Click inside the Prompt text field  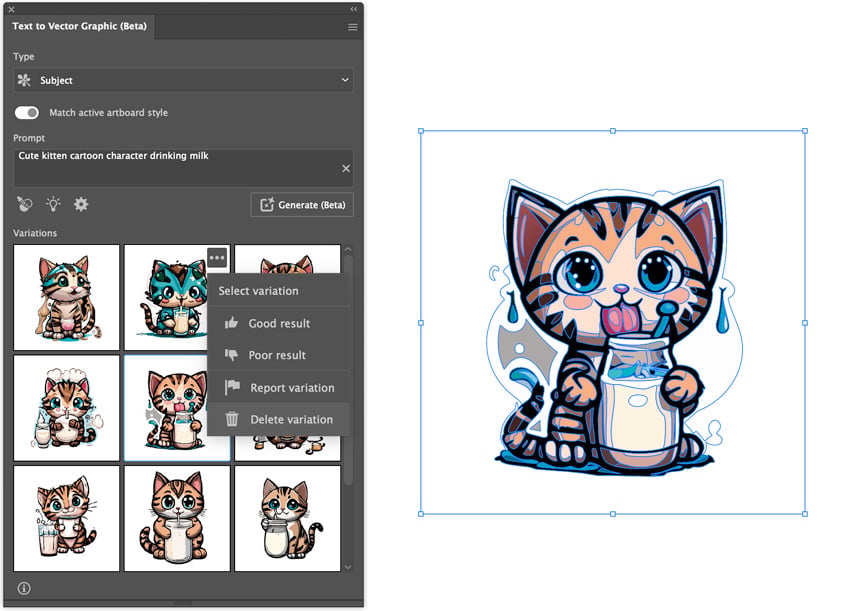click(183, 169)
